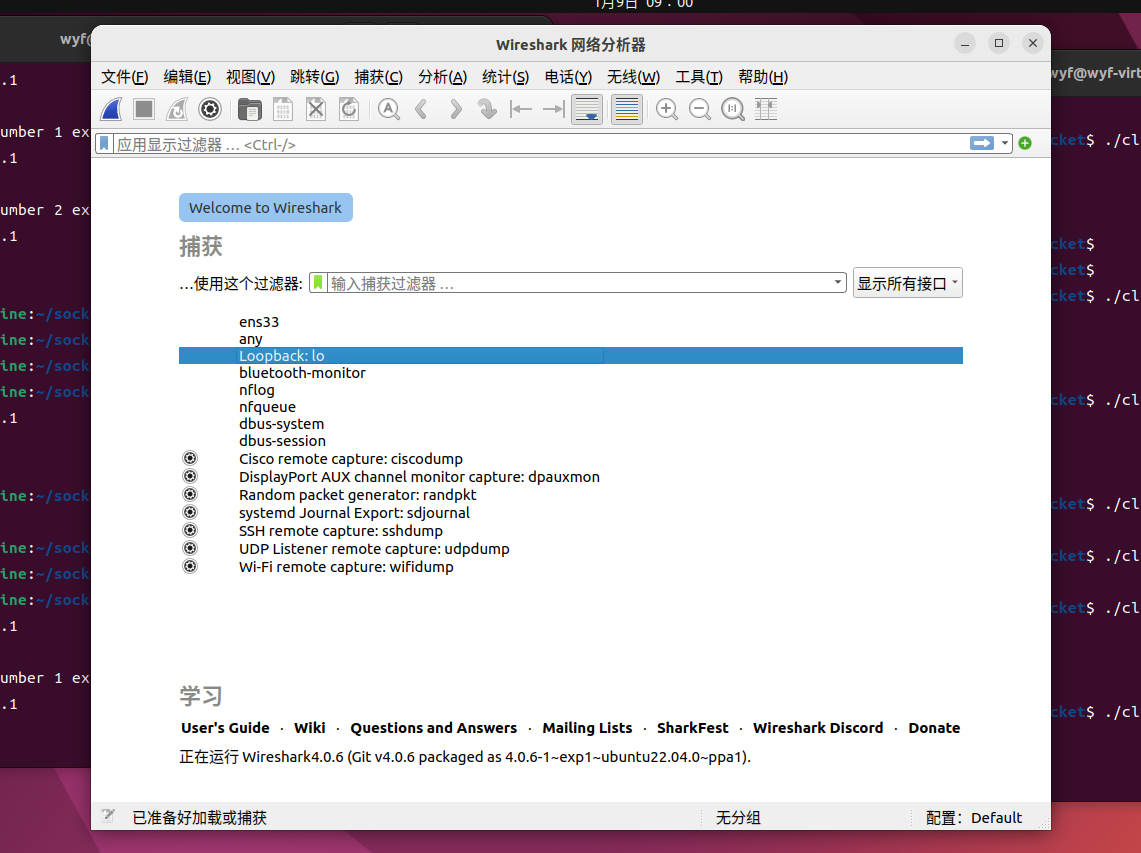The image size is (1141, 853).
Task: Click the reload capture file icon
Action: pos(349,109)
